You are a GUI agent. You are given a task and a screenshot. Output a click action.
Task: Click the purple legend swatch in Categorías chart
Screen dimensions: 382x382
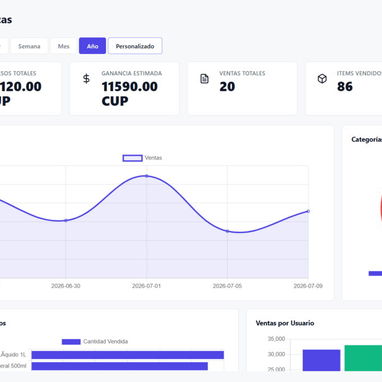tap(375, 273)
